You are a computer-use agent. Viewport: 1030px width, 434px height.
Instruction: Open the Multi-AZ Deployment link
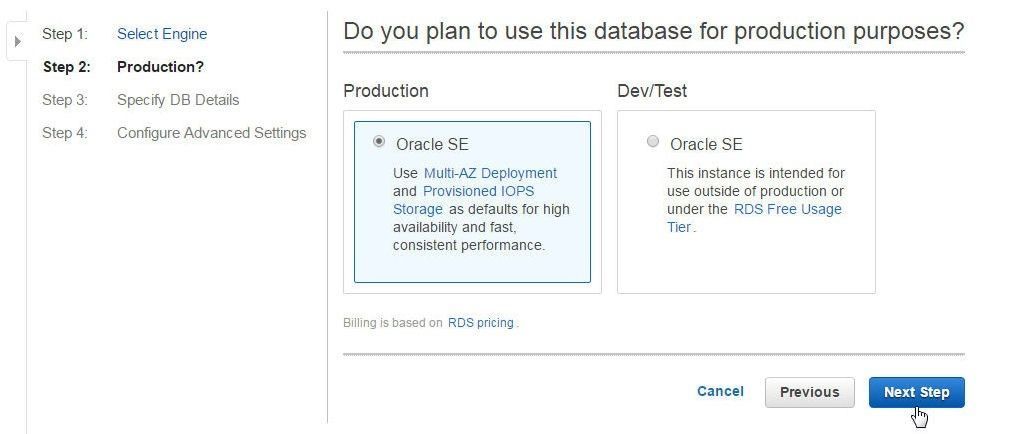[490, 173]
